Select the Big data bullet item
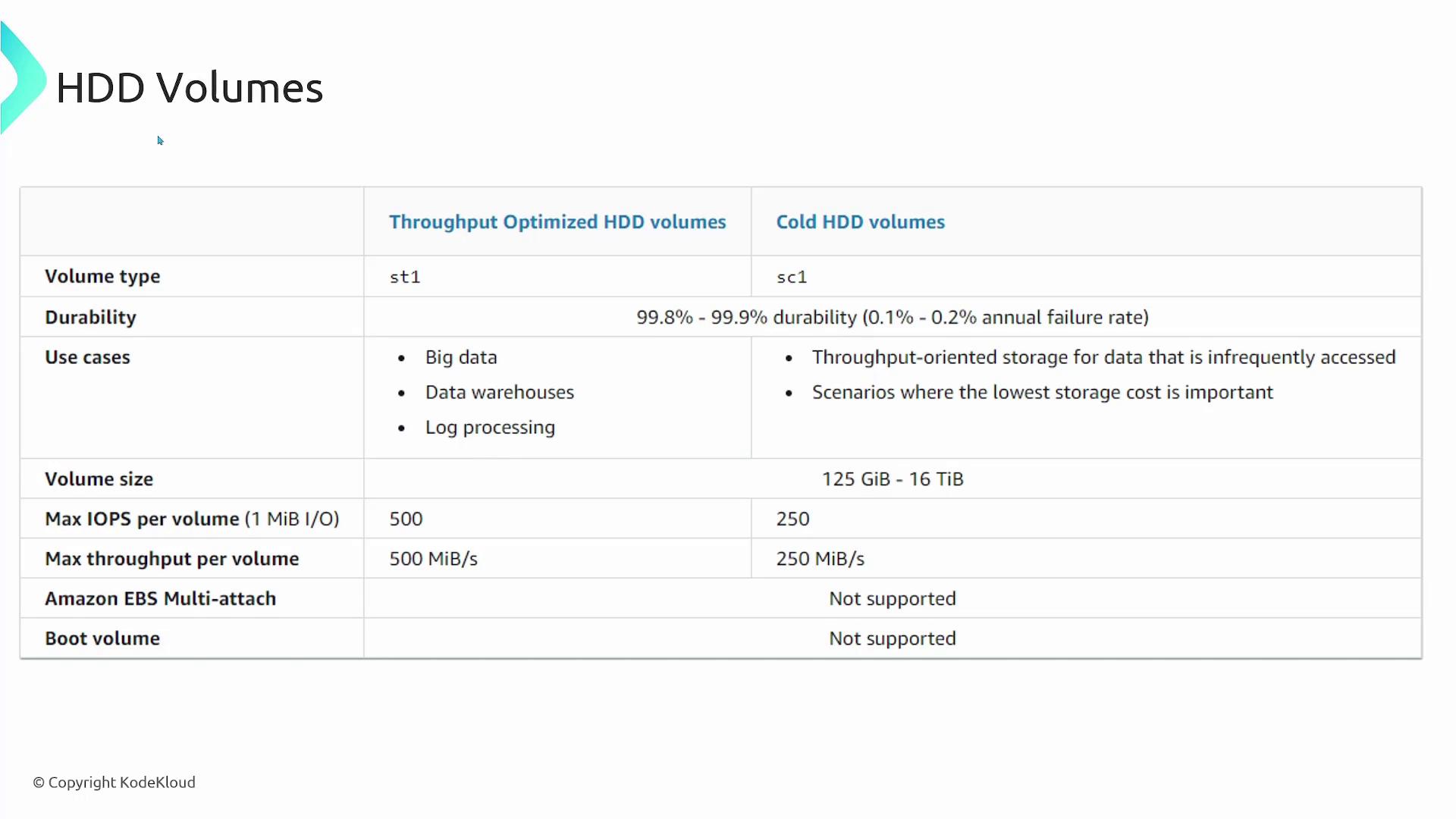The height and width of the screenshot is (819, 1456). 461,357
